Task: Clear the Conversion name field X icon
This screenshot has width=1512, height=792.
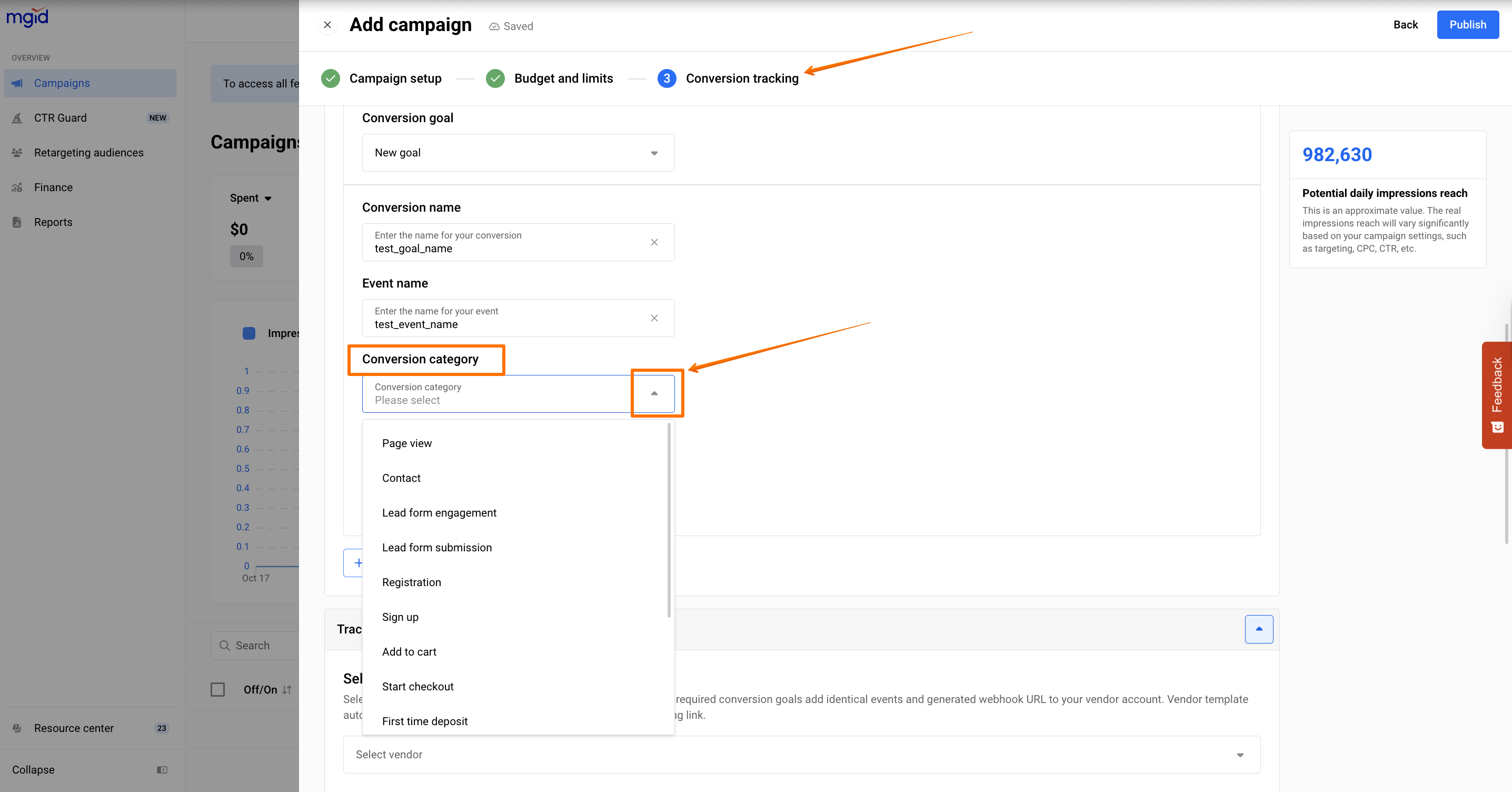Action: [x=654, y=242]
